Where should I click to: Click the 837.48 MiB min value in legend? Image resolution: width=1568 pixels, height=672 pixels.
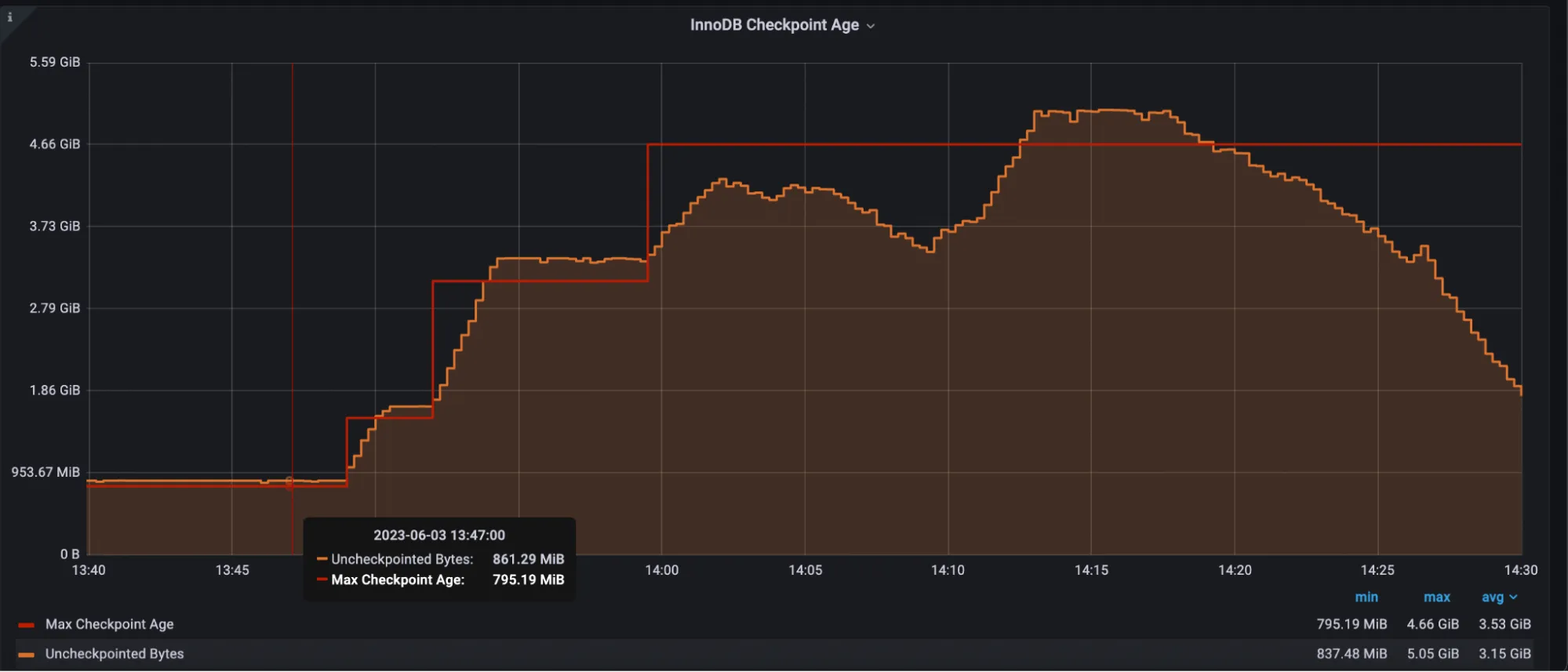point(1352,654)
